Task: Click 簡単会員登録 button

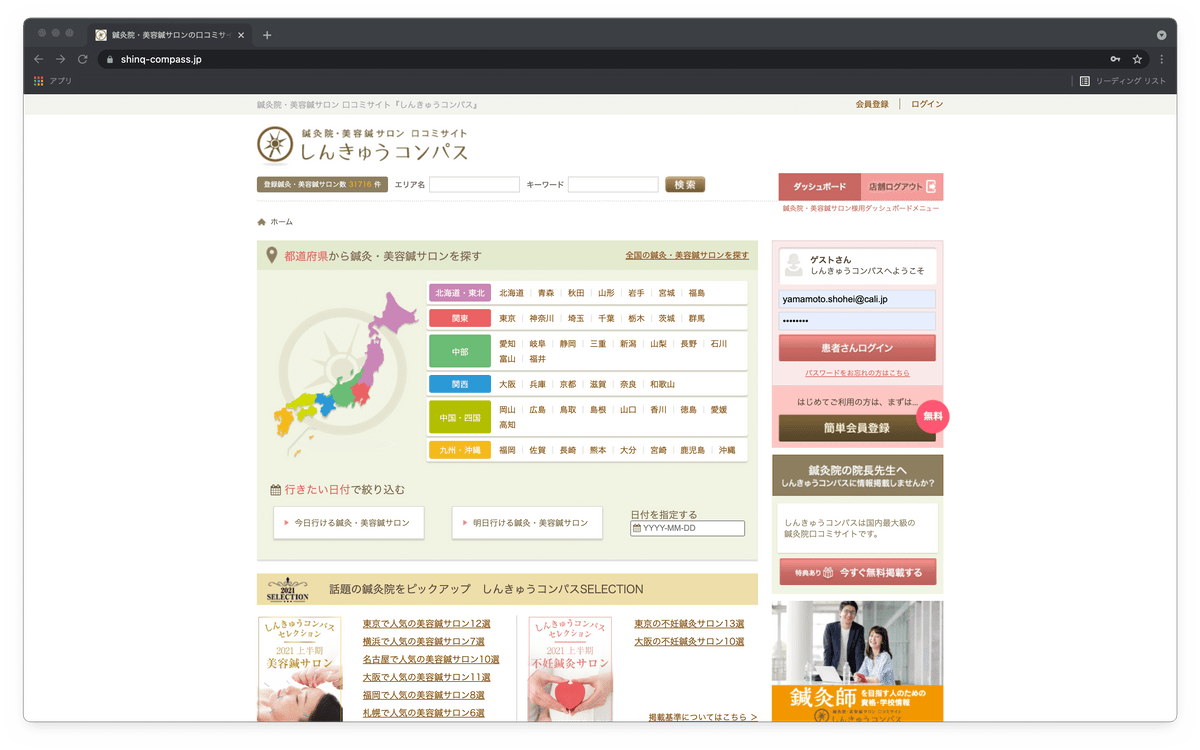Action: pyautogui.click(x=857, y=428)
